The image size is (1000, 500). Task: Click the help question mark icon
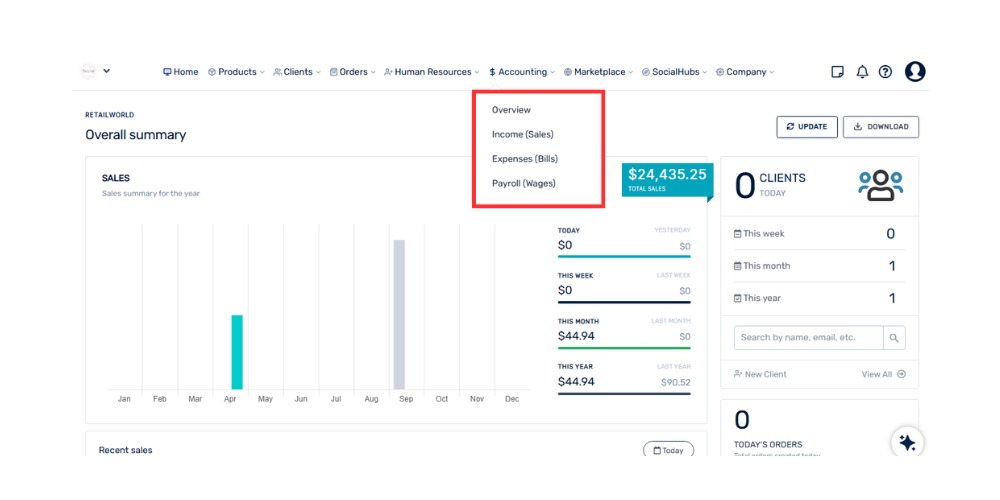885,72
